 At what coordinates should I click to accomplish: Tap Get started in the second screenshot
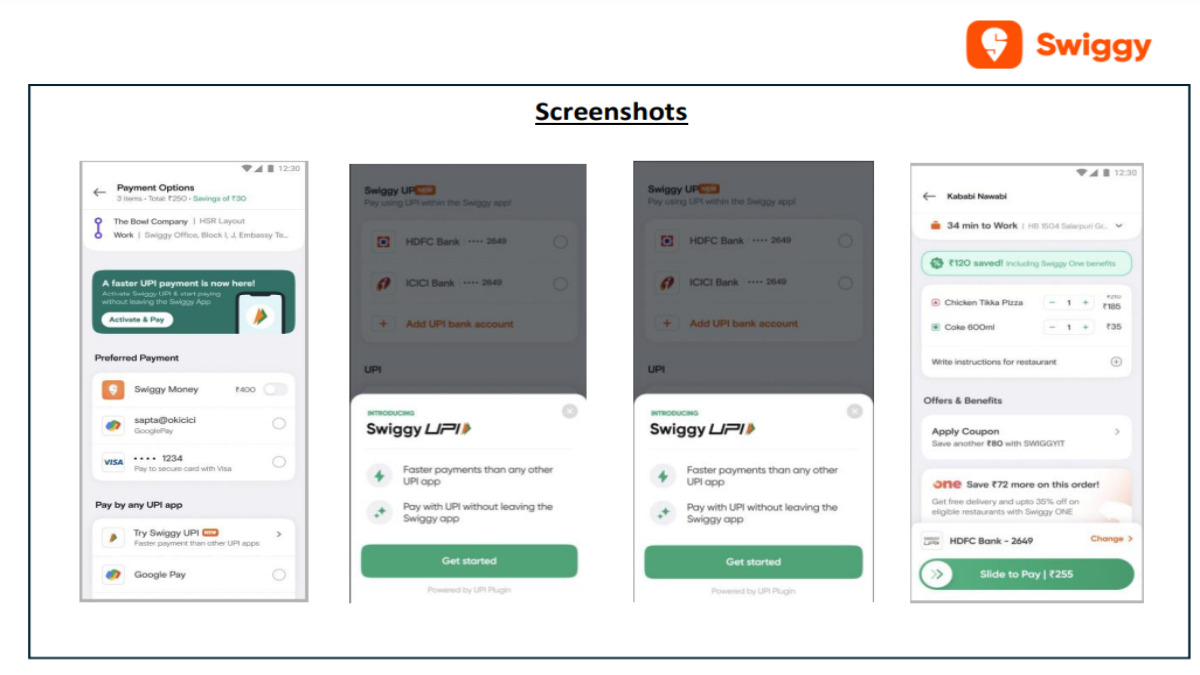click(x=469, y=561)
